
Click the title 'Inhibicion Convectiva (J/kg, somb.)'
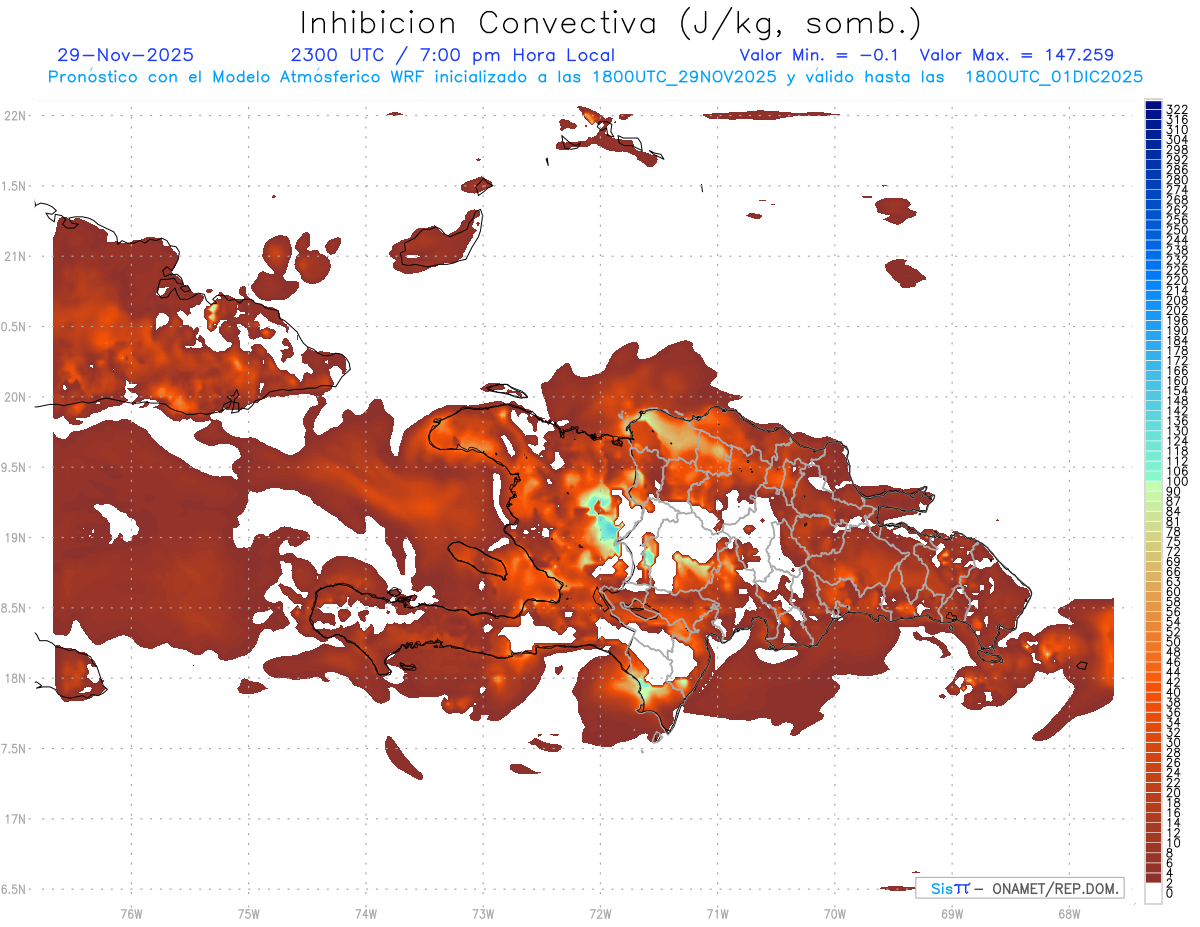click(x=611, y=24)
